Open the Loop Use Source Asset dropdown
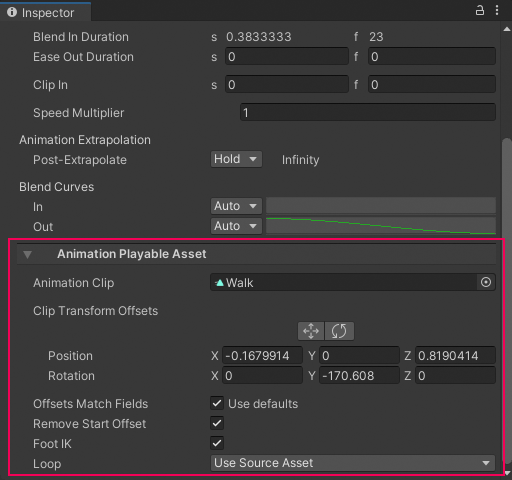 pyautogui.click(x=353, y=463)
